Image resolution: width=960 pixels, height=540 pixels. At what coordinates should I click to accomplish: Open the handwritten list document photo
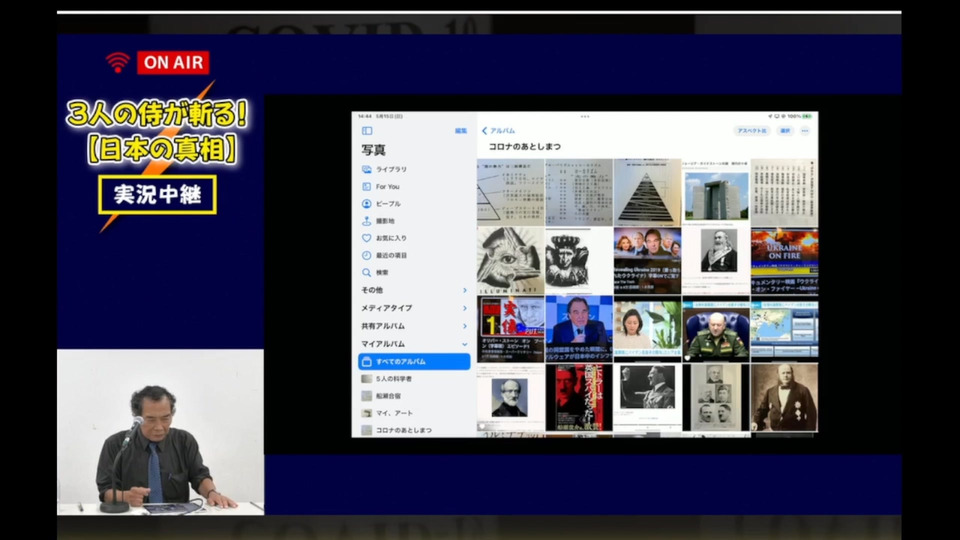pos(579,192)
